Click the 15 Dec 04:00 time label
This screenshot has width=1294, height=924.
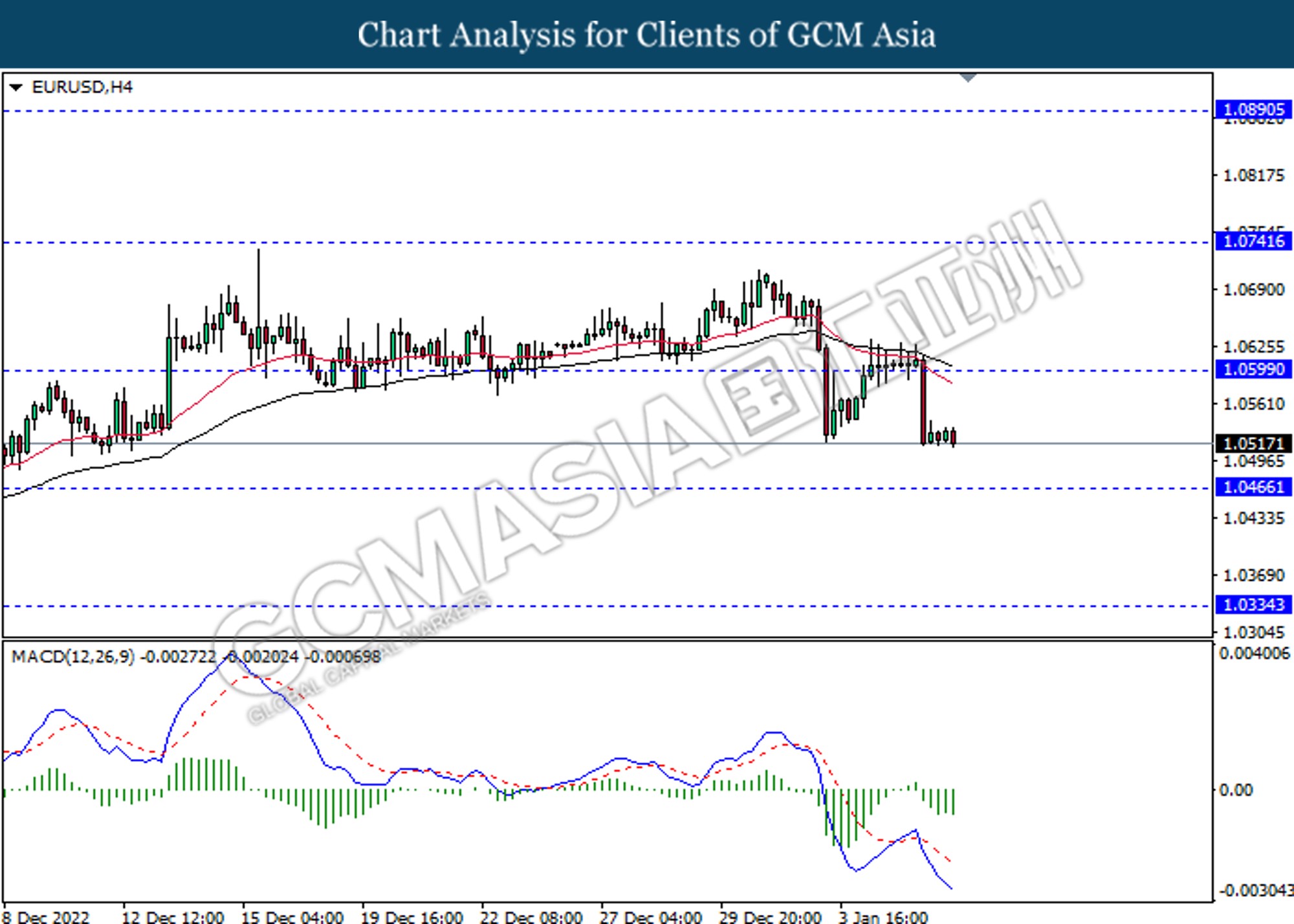click(x=292, y=917)
